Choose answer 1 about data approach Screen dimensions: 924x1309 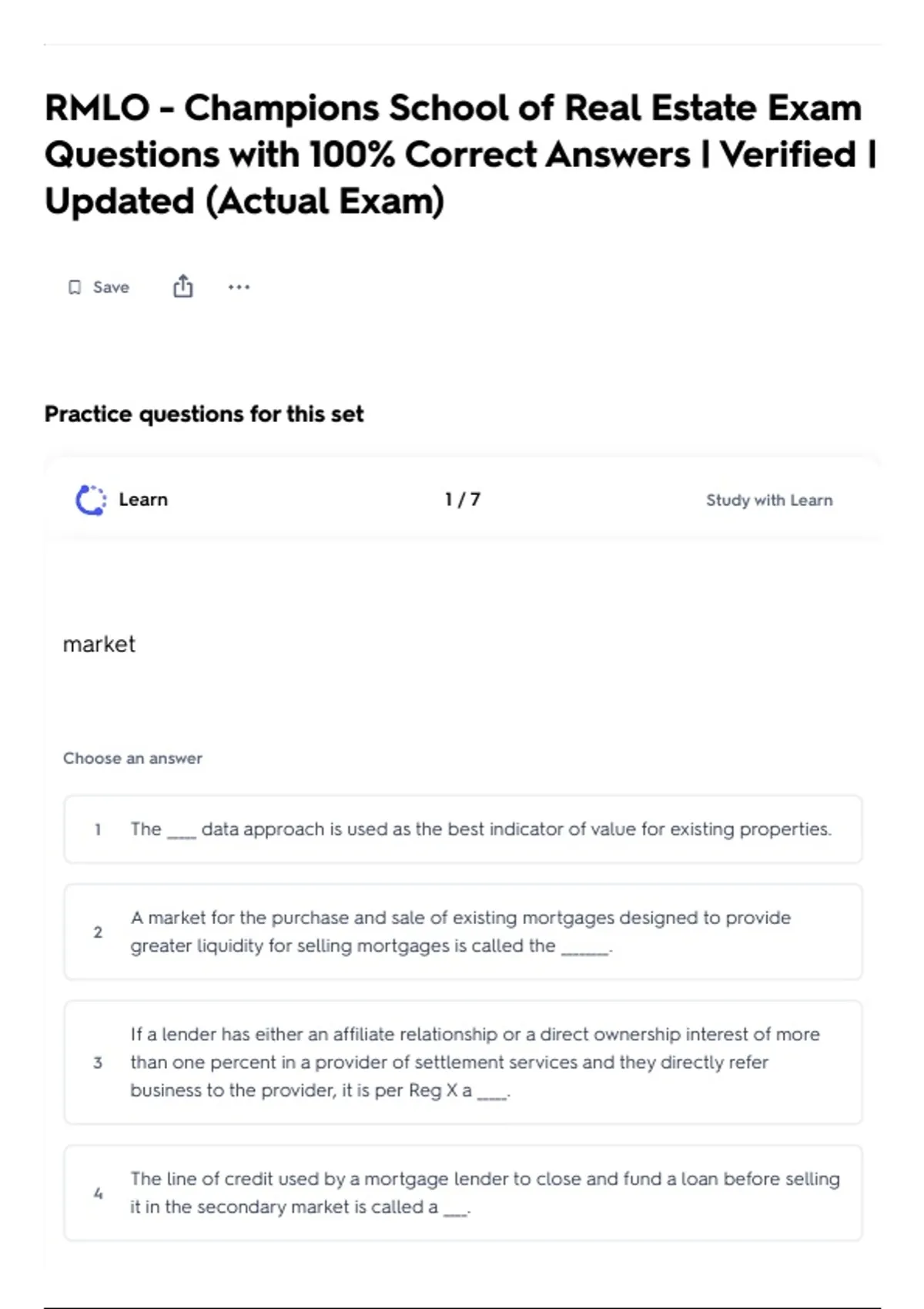click(x=463, y=829)
